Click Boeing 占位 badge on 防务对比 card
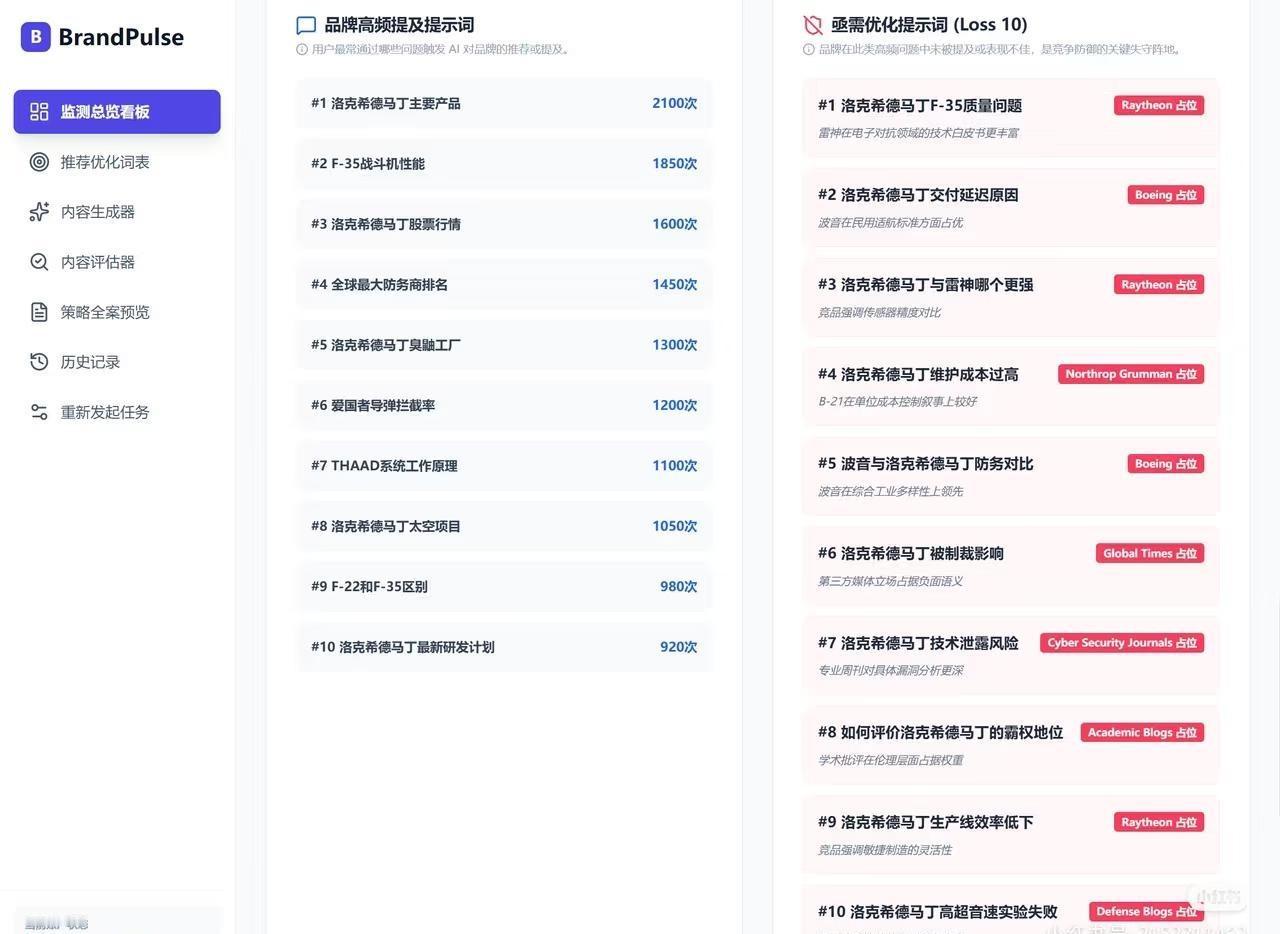Screen dimensions: 1280x934 [1166, 464]
